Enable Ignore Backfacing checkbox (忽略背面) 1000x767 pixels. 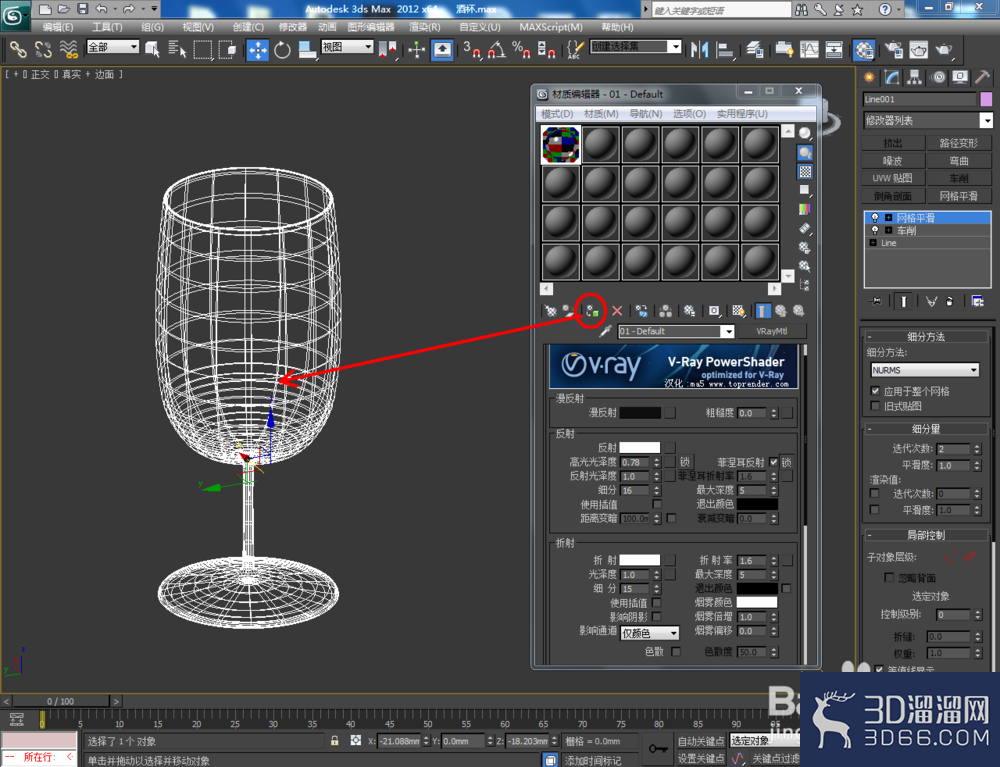pos(889,578)
